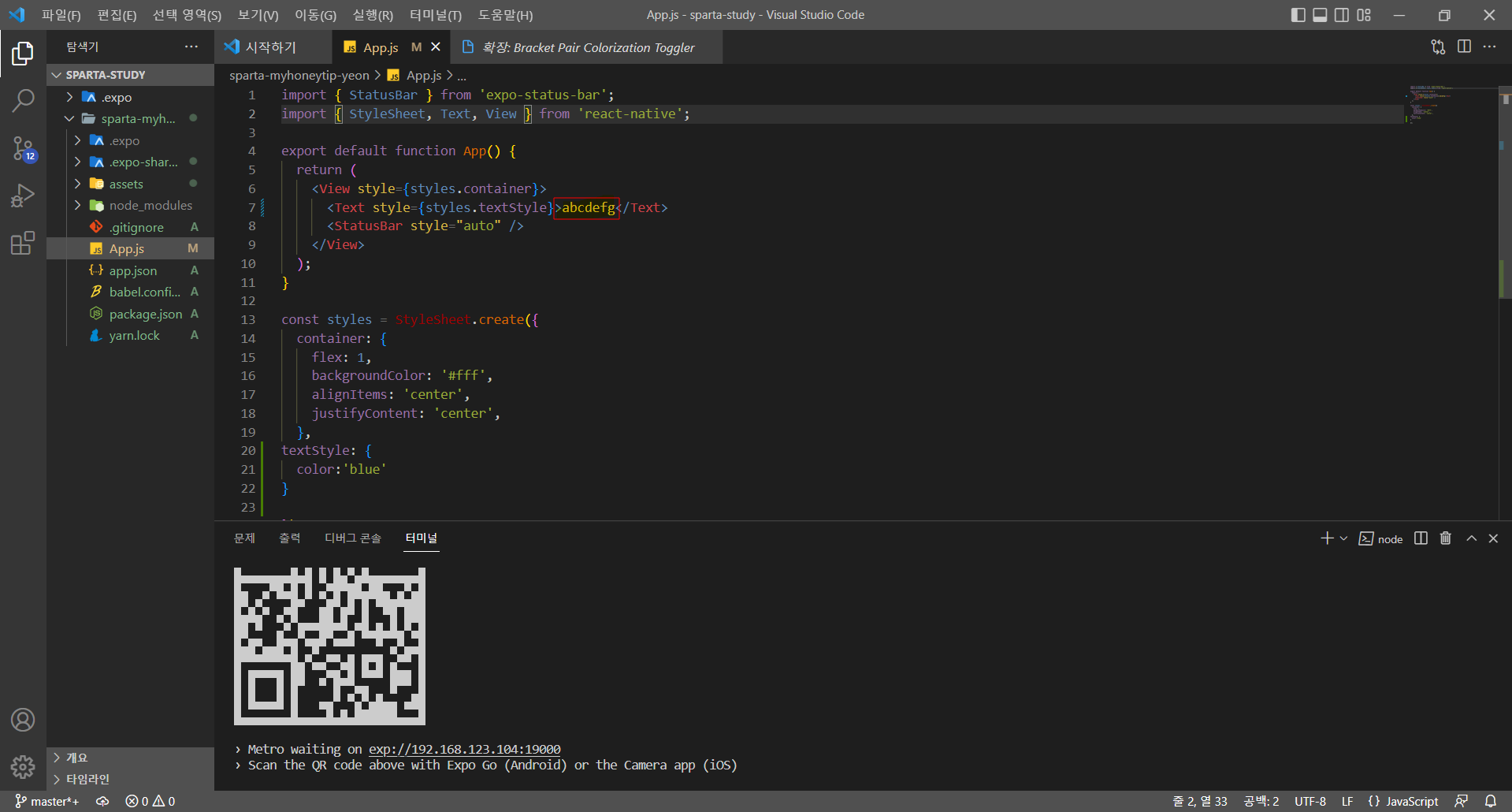Click the master*+ git branch indicator
1512x812 pixels.
[46, 801]
